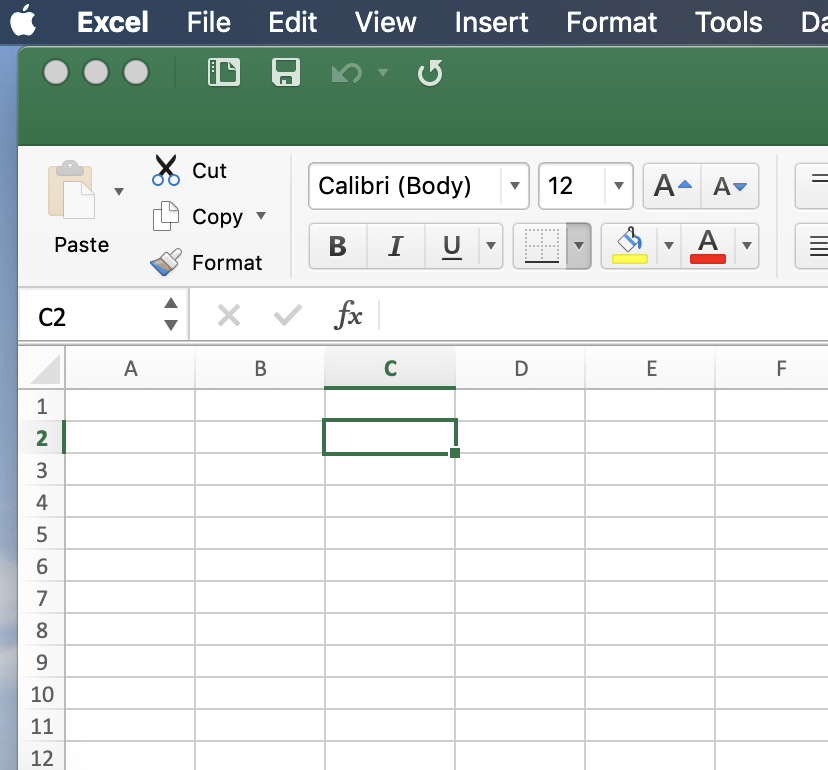
Task: Click the red close window button
Action: click(56, 72)
